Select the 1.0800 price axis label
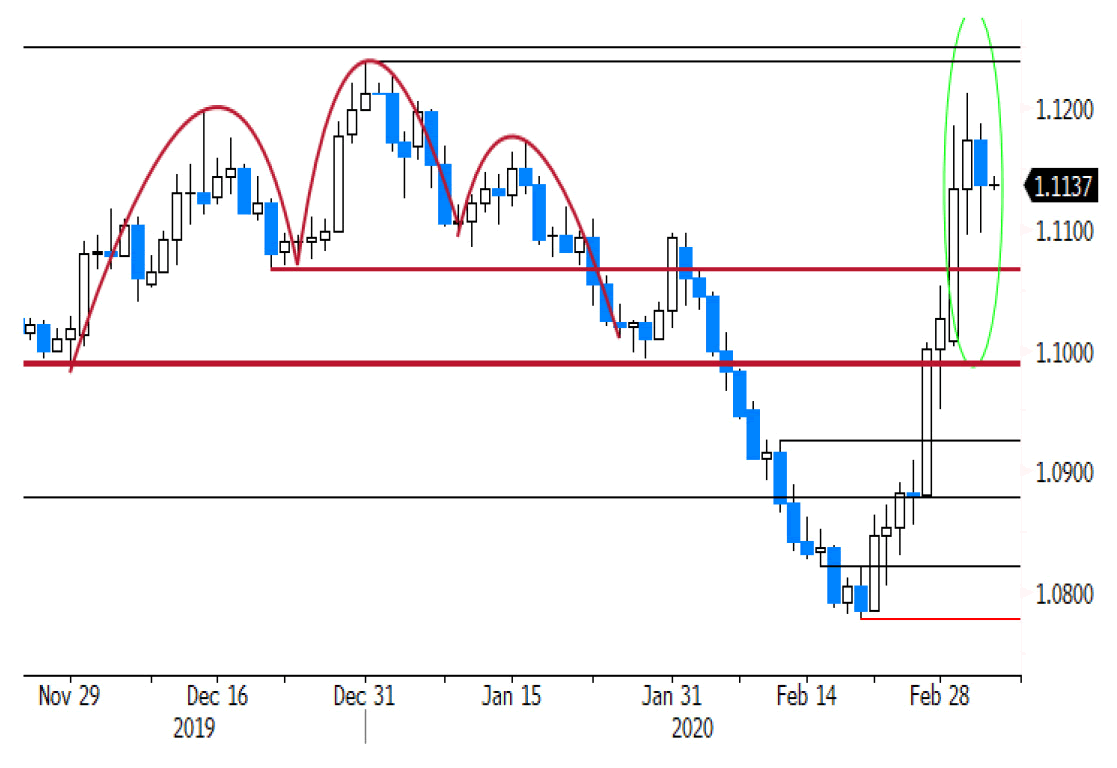 pyautogui.click(x=1064, y=593)
